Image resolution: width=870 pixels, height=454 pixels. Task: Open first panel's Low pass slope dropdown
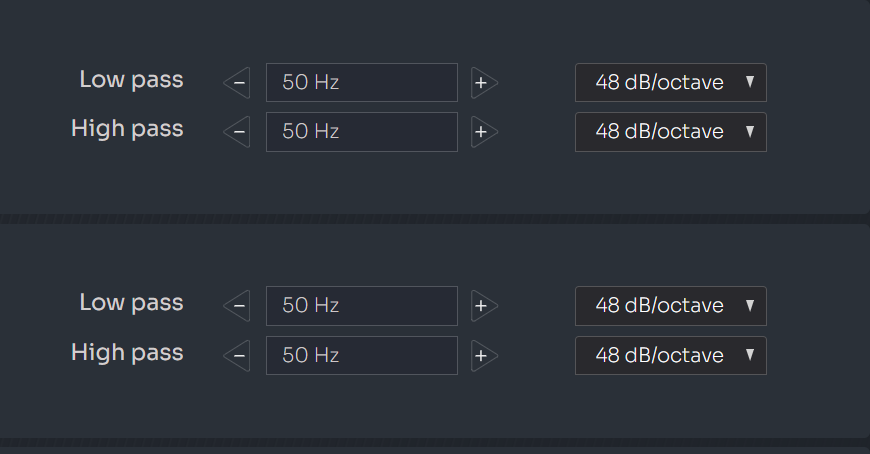click(670, 83)
